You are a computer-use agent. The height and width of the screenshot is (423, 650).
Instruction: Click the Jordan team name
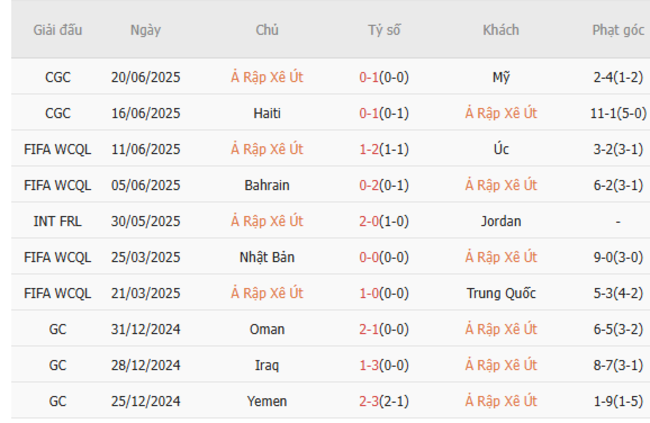point(501,221)
